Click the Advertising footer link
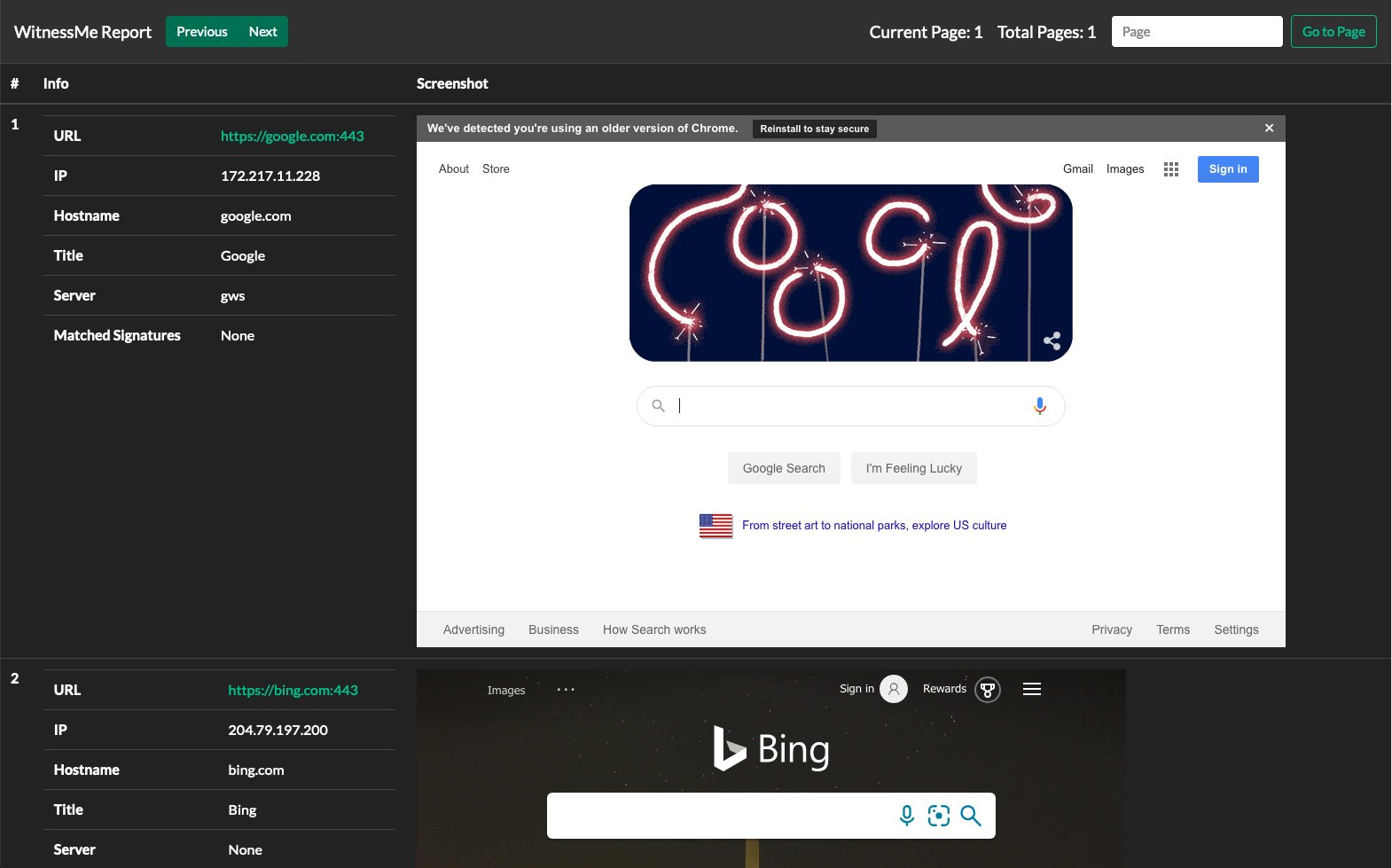This screenshot has height=868, width=1392. [x=473, y=629]
